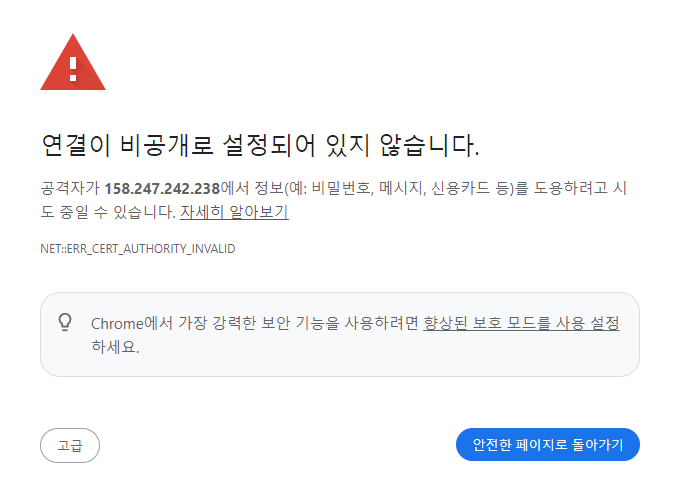
Task: Expand advanced options with 고급 button
Action: [70, 445]
